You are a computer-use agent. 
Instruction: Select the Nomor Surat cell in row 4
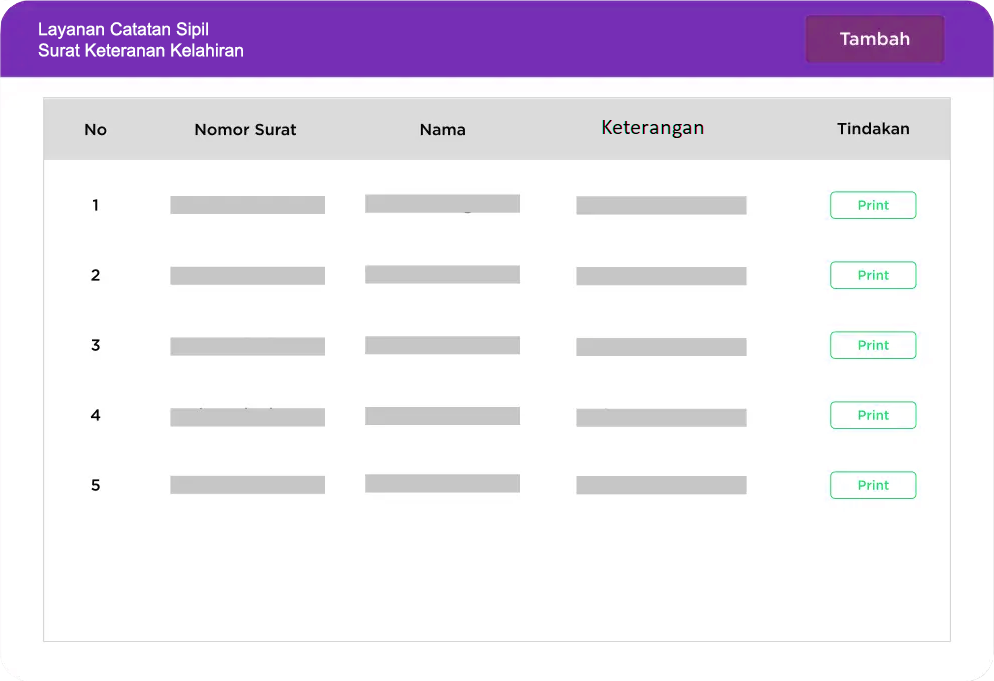coord(247,417)
